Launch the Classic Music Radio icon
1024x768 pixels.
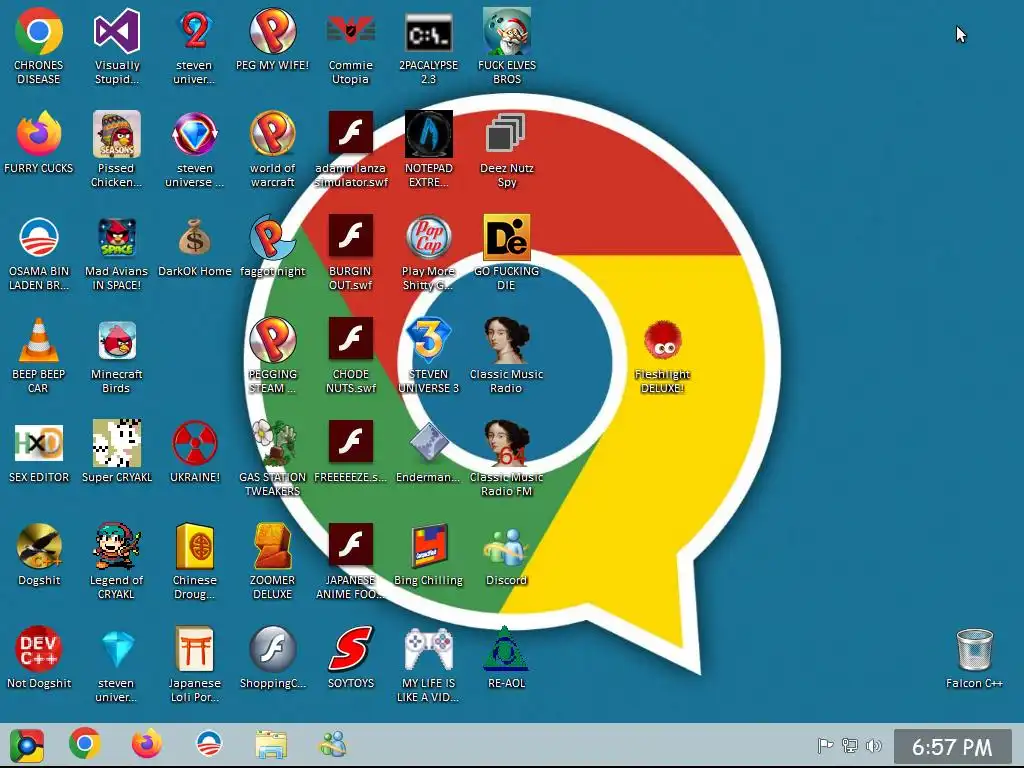pyautogui.click(x=506, y=340)
